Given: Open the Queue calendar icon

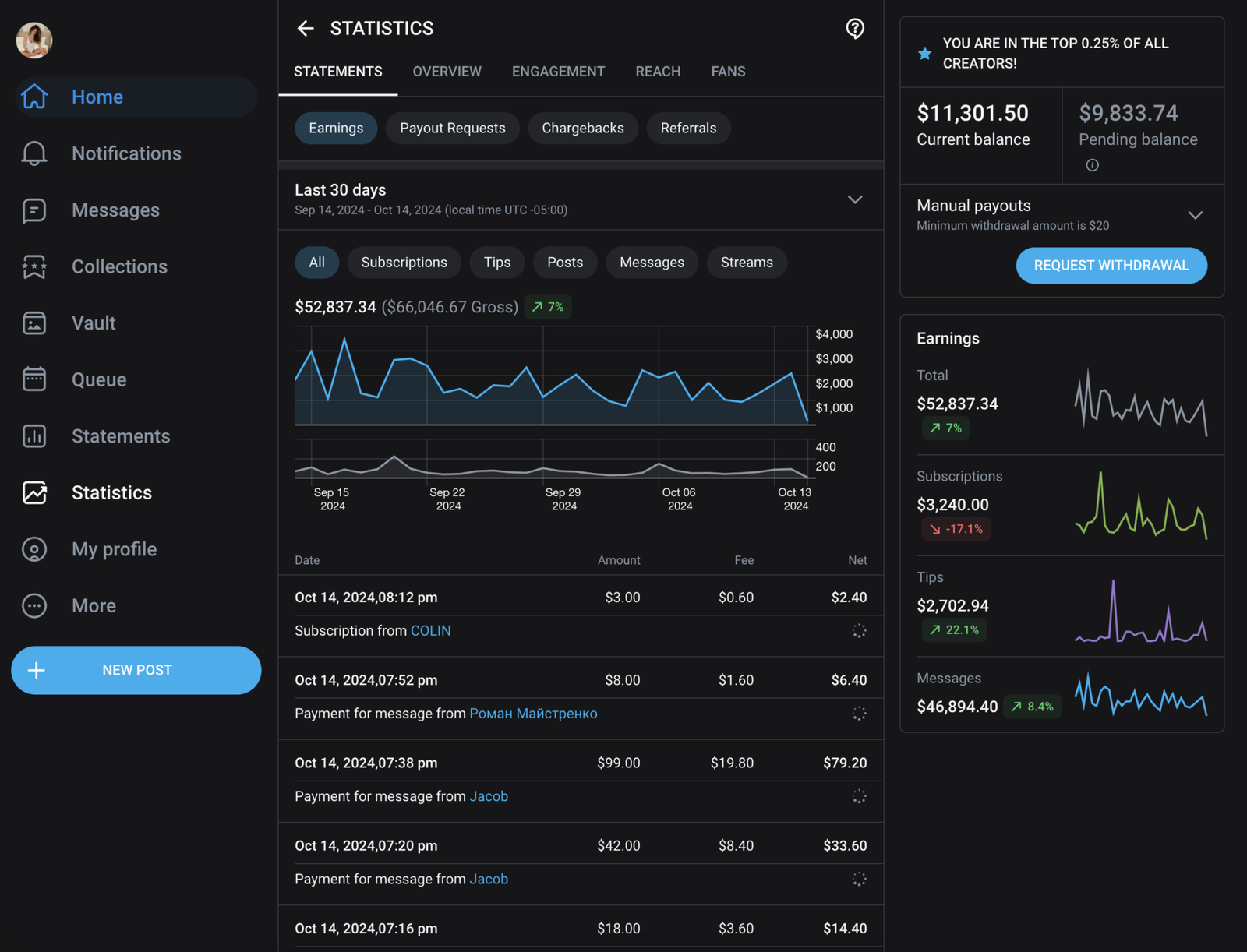Looking at the screenshot, I should 34,379.
